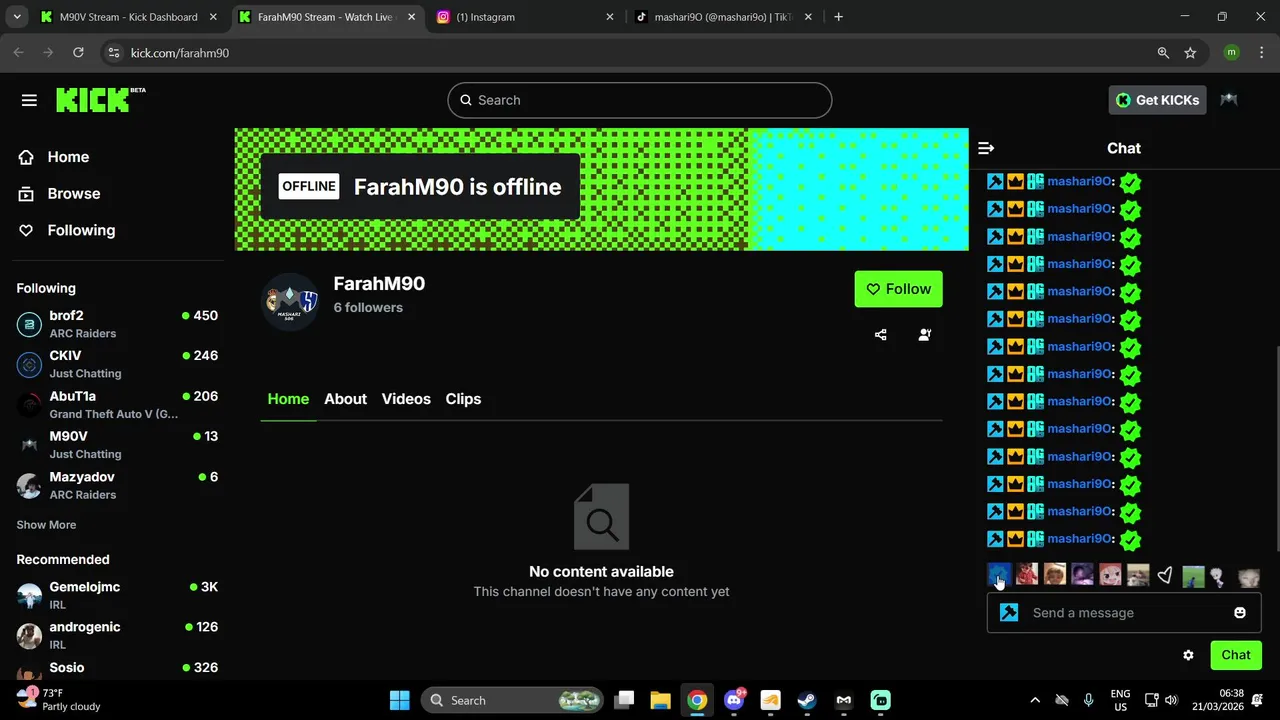Open Browse in the sidebar
Screen dimensions: 1280x720
click(x=74, y=194)
